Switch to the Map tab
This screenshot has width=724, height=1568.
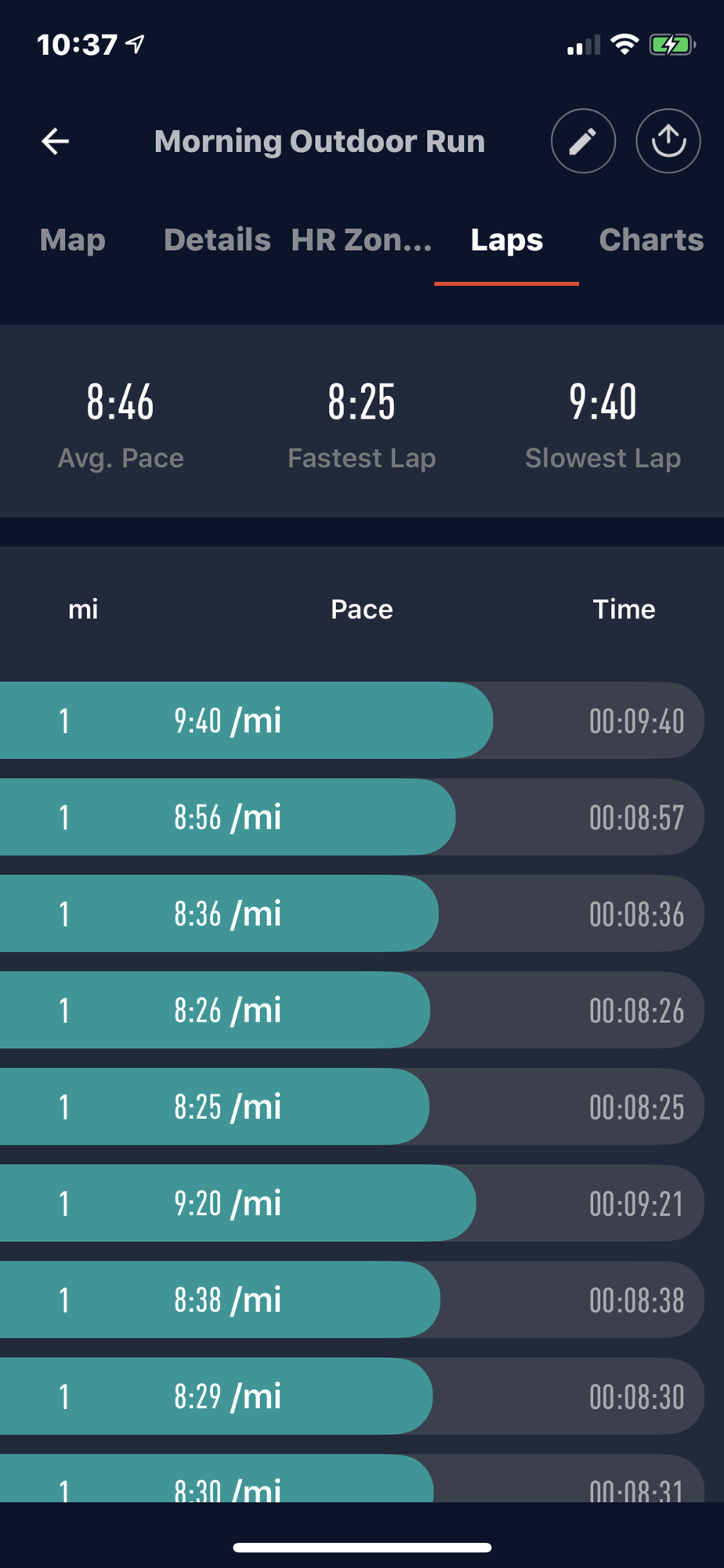(x=73, y=240)
